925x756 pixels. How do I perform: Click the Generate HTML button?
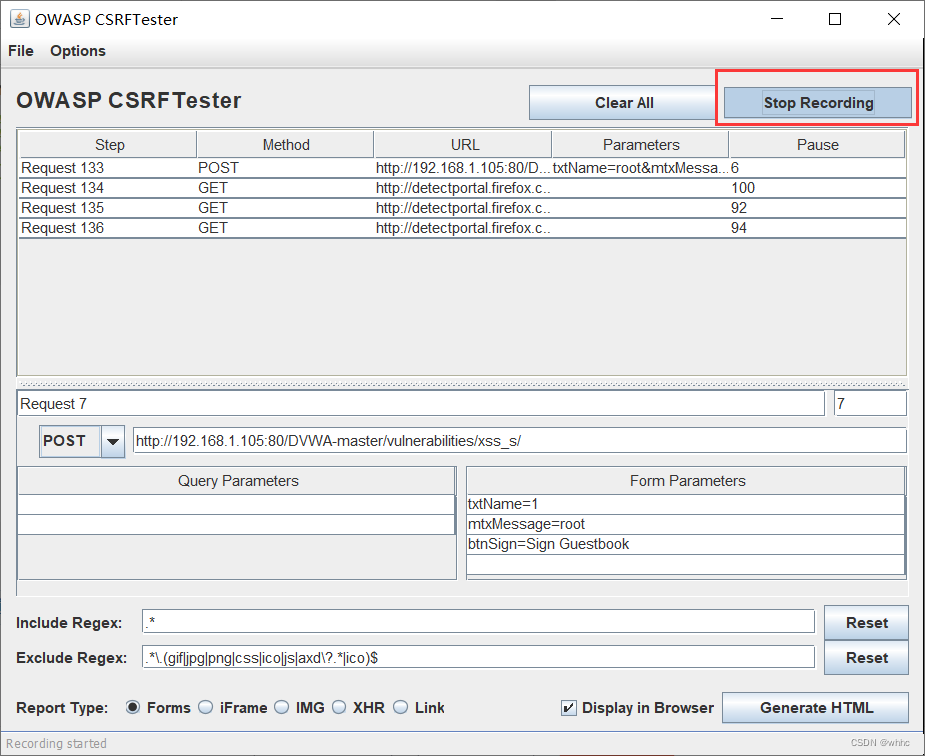pyautogui.click(x=816, y=708)
